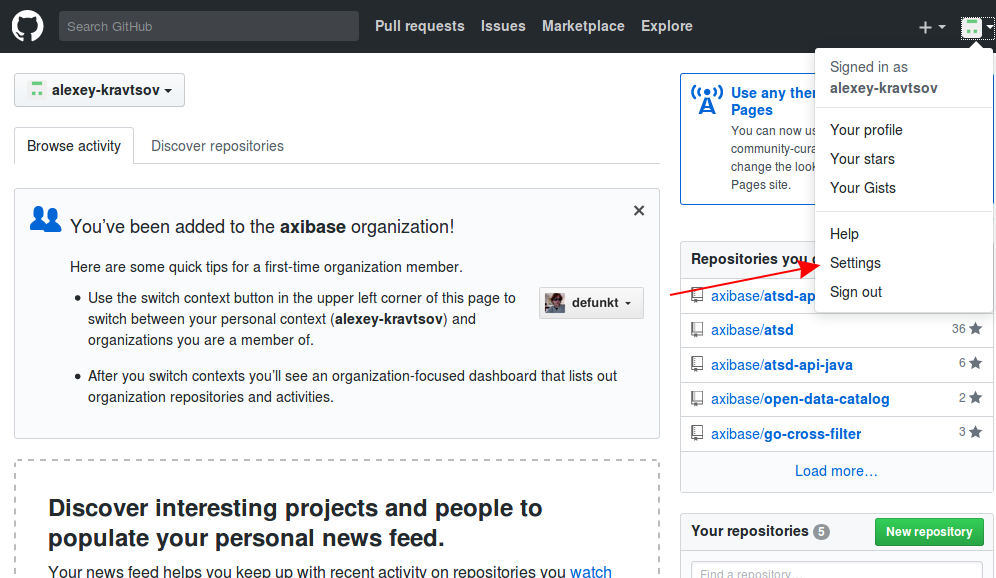Screen dimensions: 996x578
Task: Open Pull requests in top navigation
Action: (419, 26)
